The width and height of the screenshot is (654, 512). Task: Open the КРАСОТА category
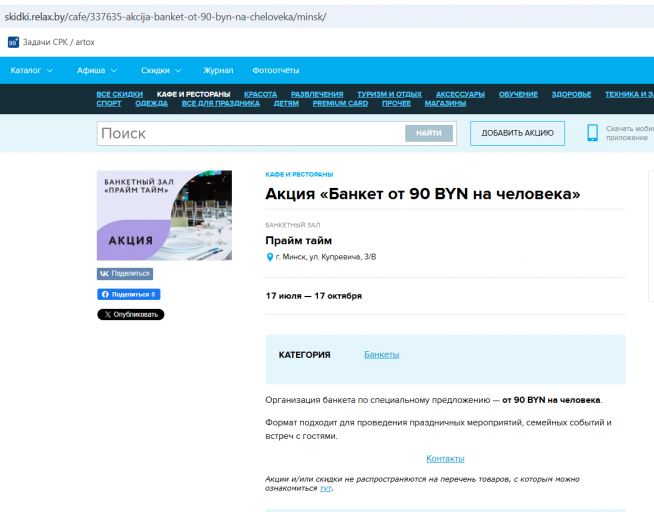pyautogui.click(x=261, y=94)
